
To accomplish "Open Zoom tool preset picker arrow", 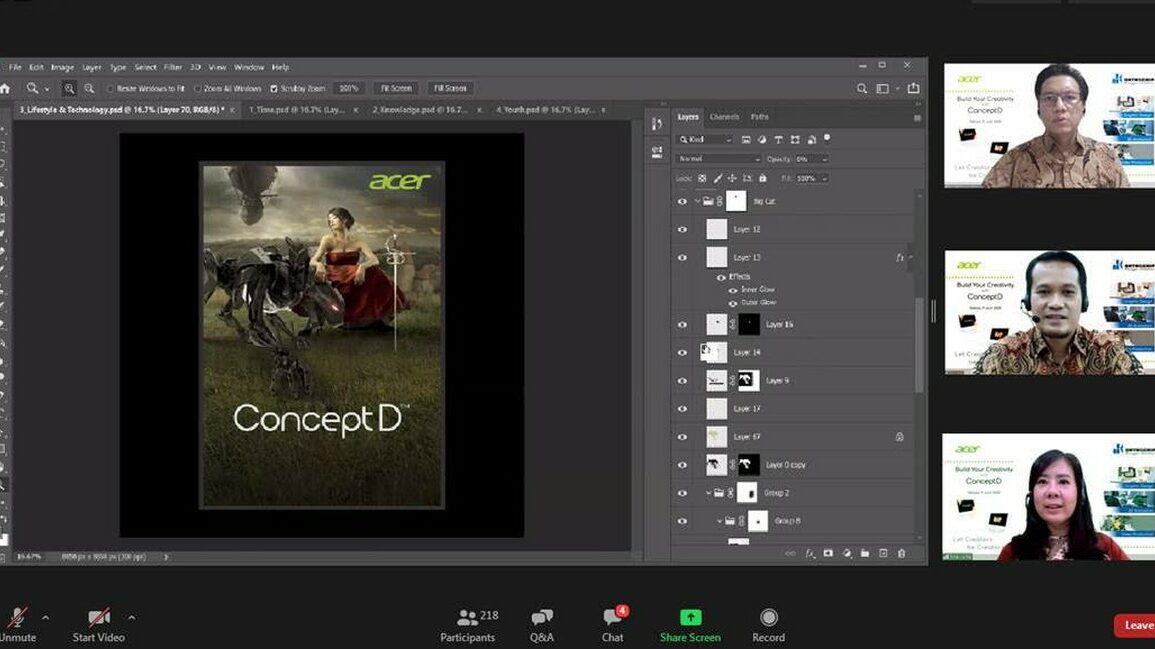I will (x=46, y=89).
